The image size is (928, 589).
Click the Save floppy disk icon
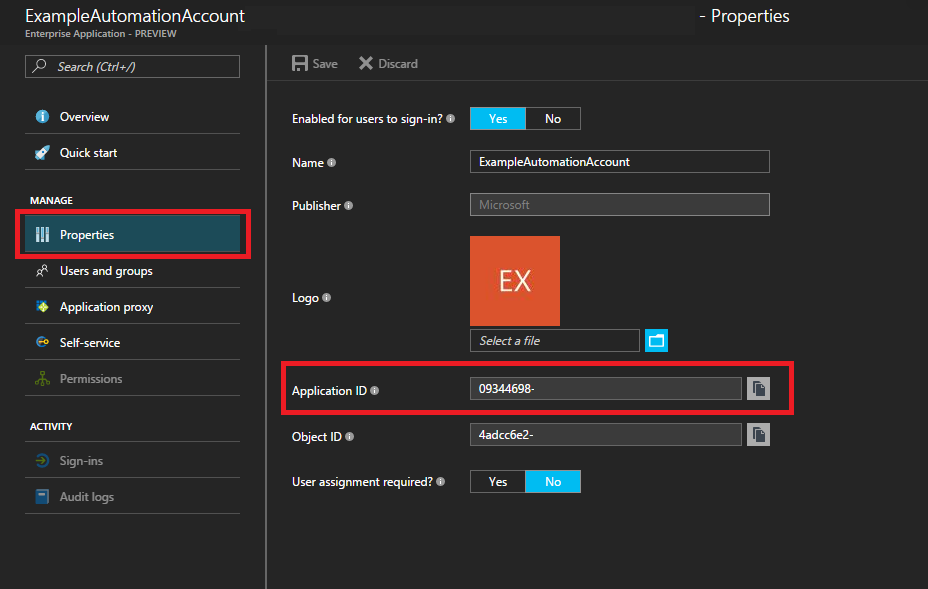coord(299,63)
